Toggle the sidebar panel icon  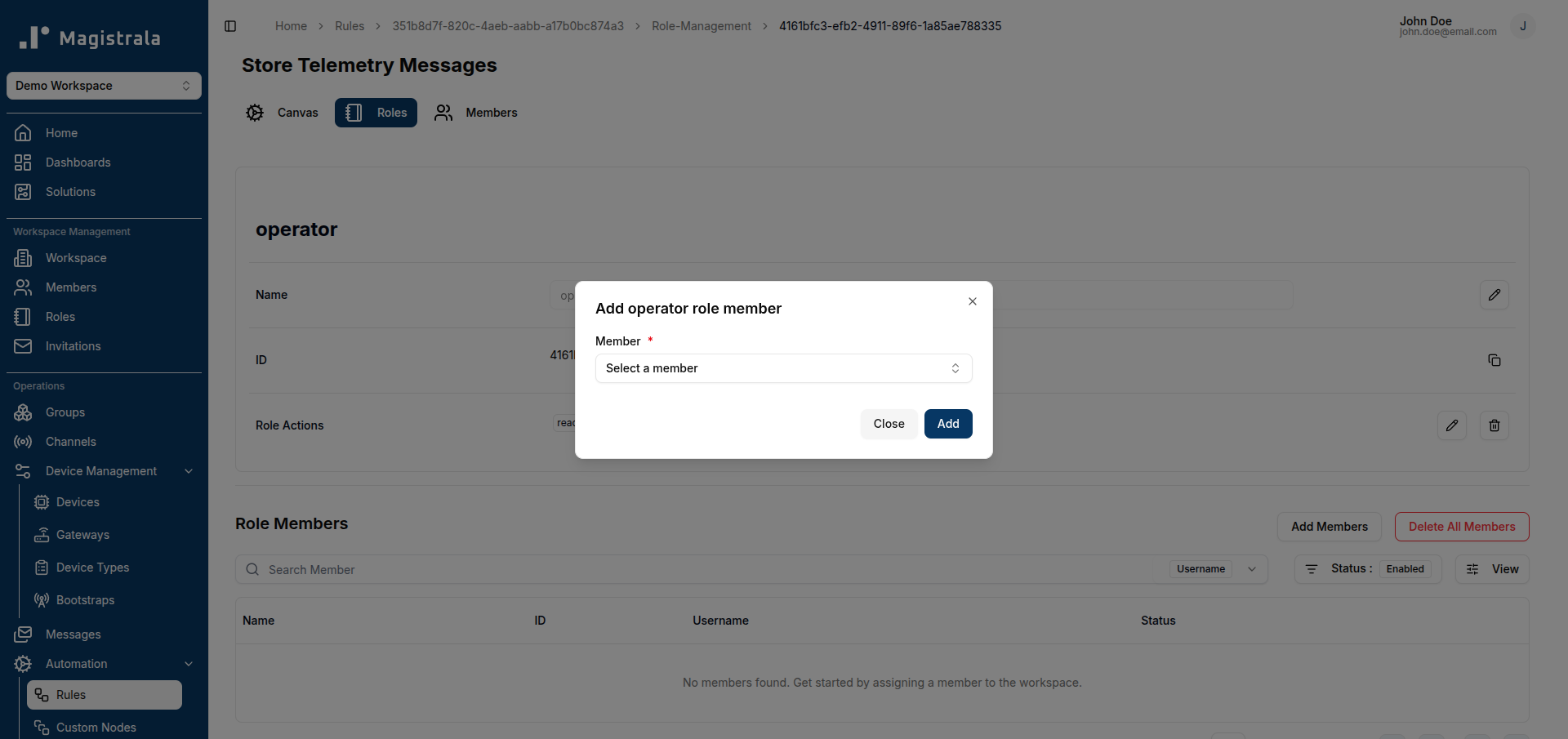pos(230,26)
